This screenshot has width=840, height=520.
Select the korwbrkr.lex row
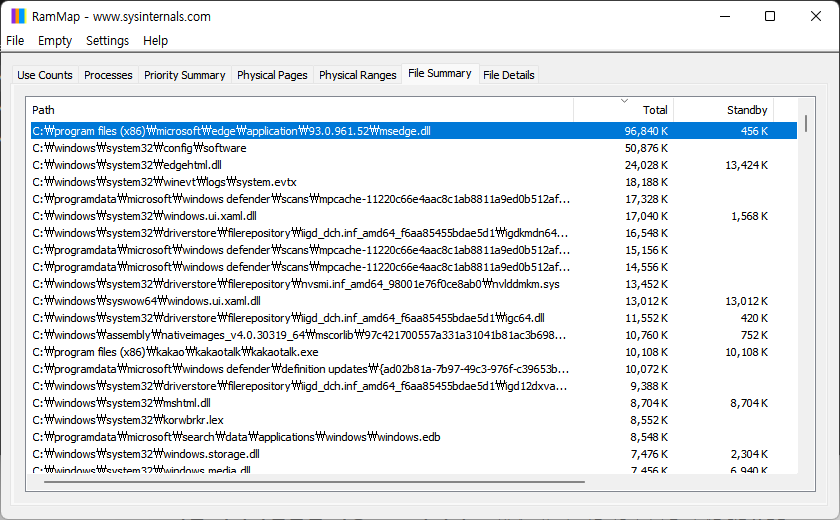[x=414, y=420]
